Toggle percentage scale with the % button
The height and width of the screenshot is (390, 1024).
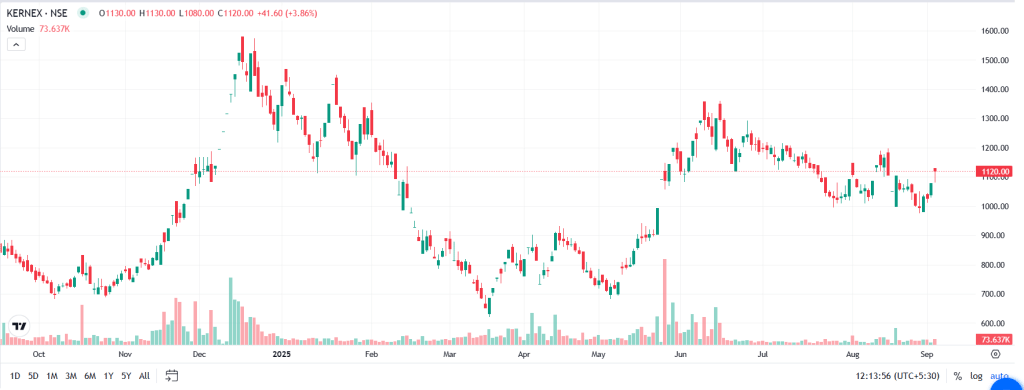(x=957, y=376)
